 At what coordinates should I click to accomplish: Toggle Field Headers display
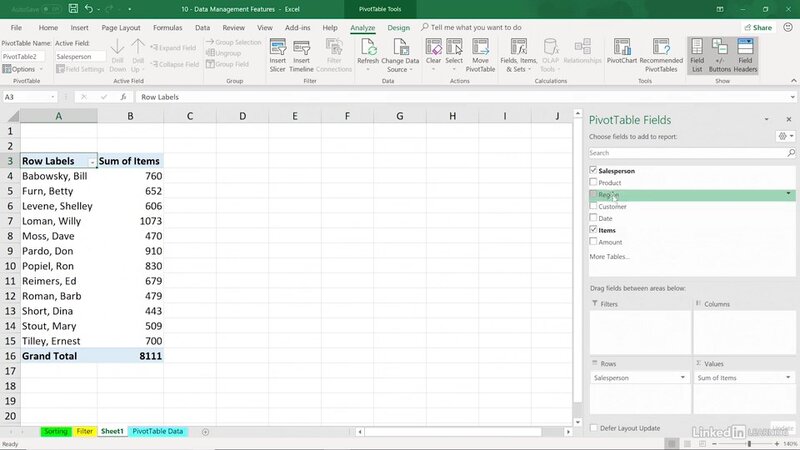(744, 57)
